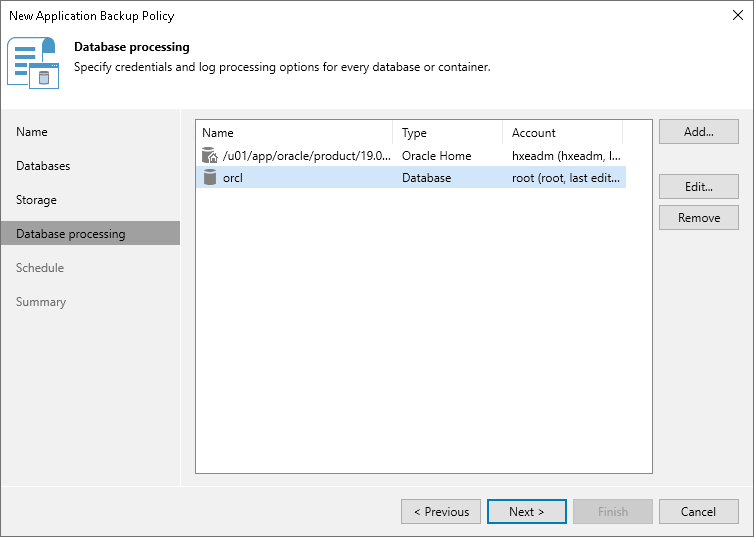
Task: Click the hxeadm account cell
Action: tap(566, 156)
